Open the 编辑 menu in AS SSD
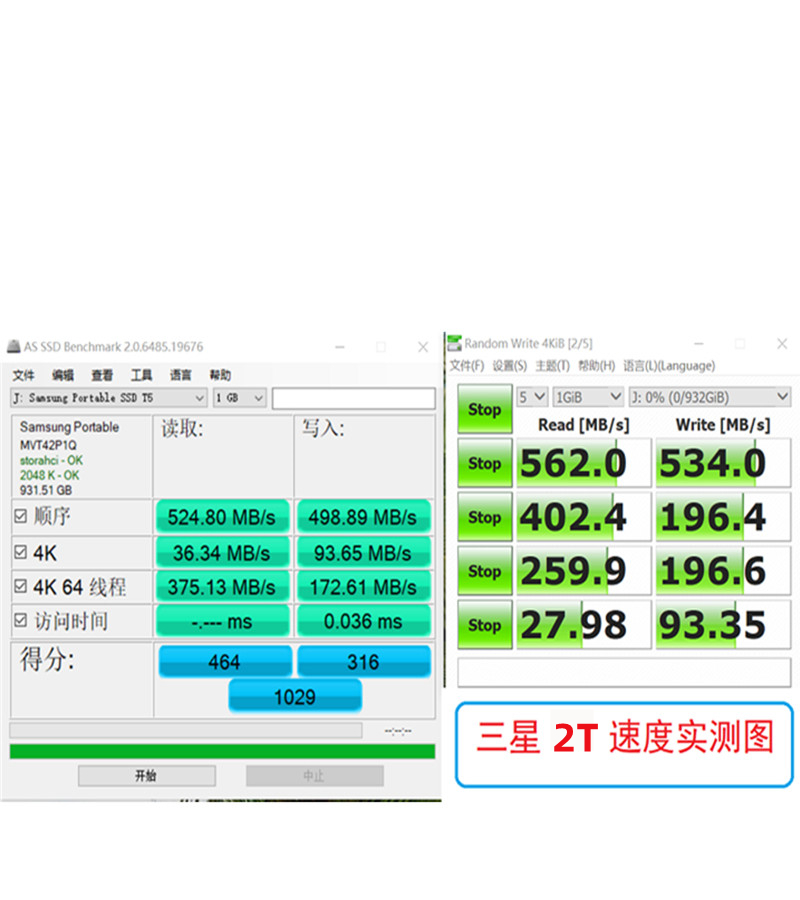The width and height of the screenshot is (800, 900). 63,375
